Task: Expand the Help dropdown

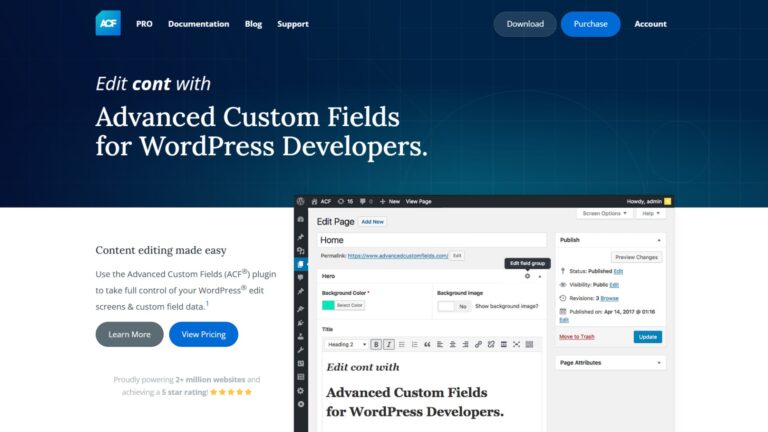Action: click(x=651, y=214)
